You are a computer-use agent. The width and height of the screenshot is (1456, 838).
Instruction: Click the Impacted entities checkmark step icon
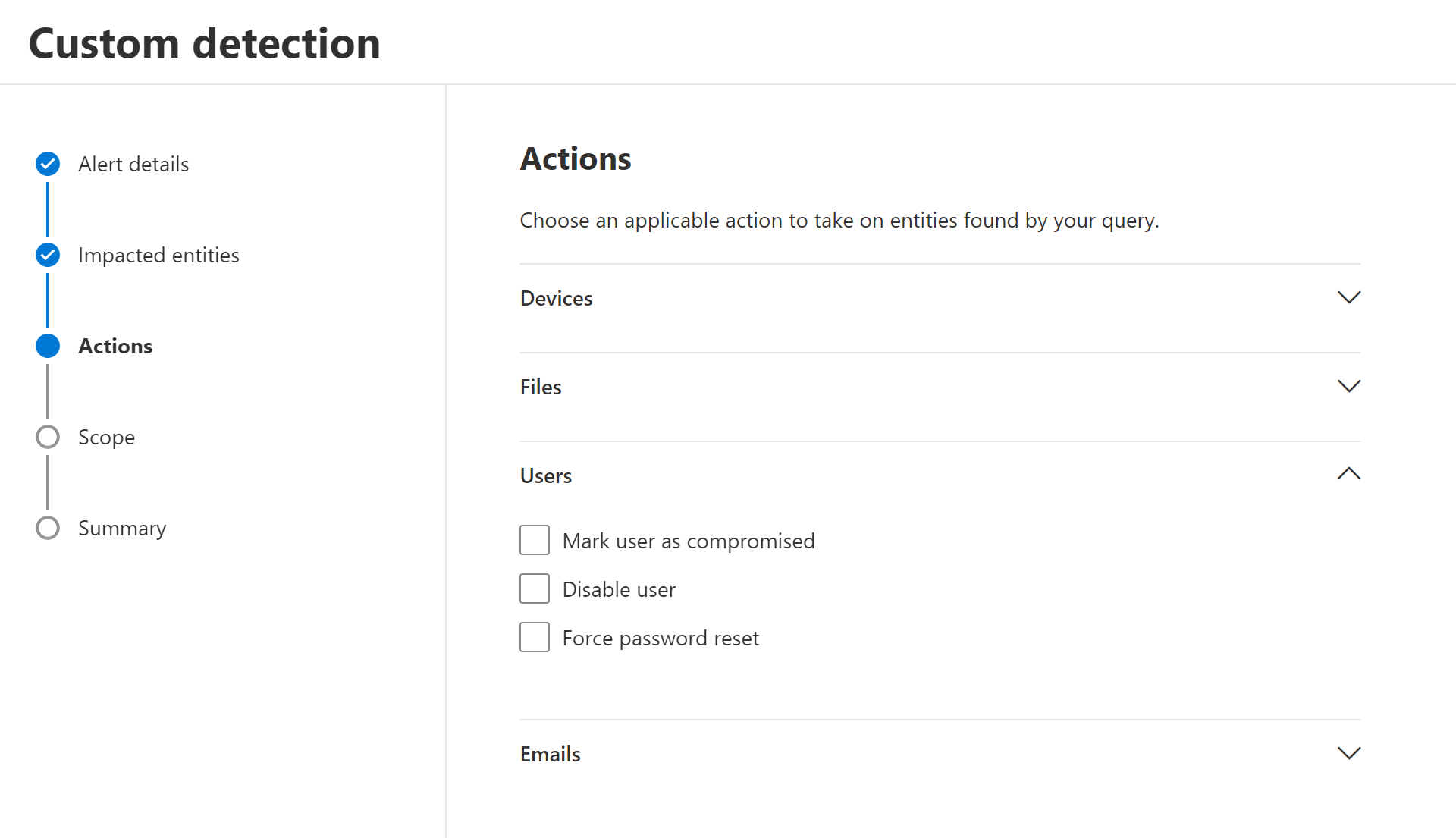point(48,255)
